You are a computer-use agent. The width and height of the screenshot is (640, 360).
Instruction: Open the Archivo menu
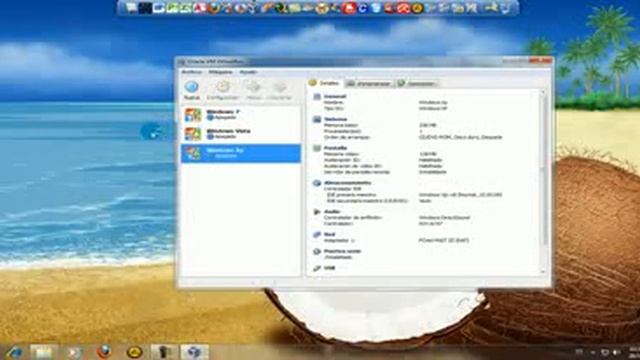click(x=192, y=72)
